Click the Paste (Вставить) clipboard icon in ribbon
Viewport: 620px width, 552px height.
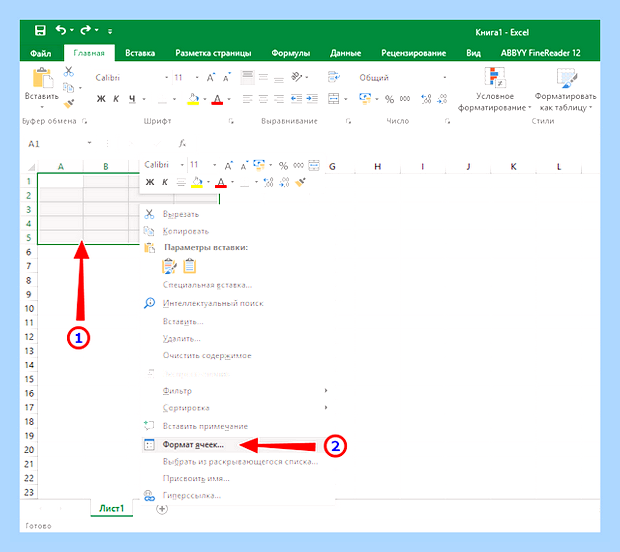42,78
